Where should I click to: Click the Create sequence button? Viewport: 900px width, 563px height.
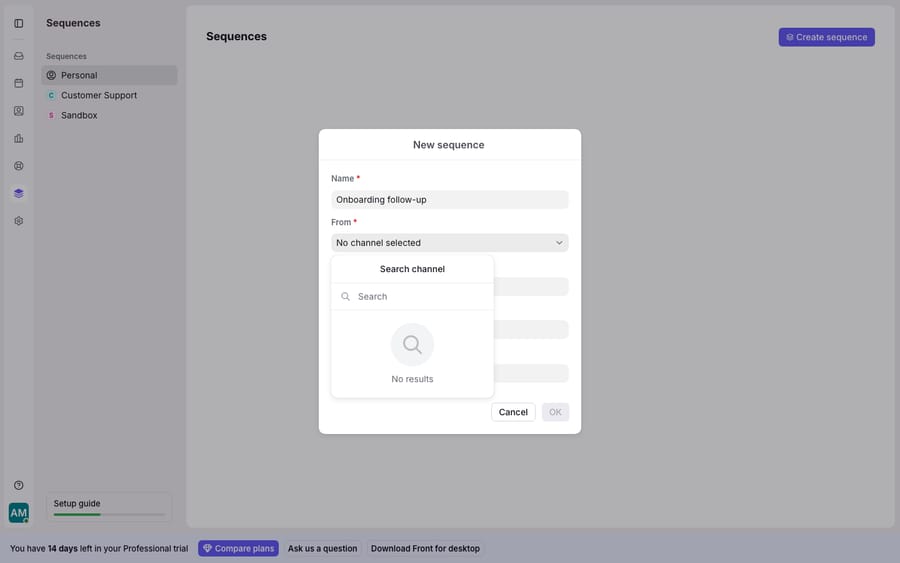tap(827, 37)
